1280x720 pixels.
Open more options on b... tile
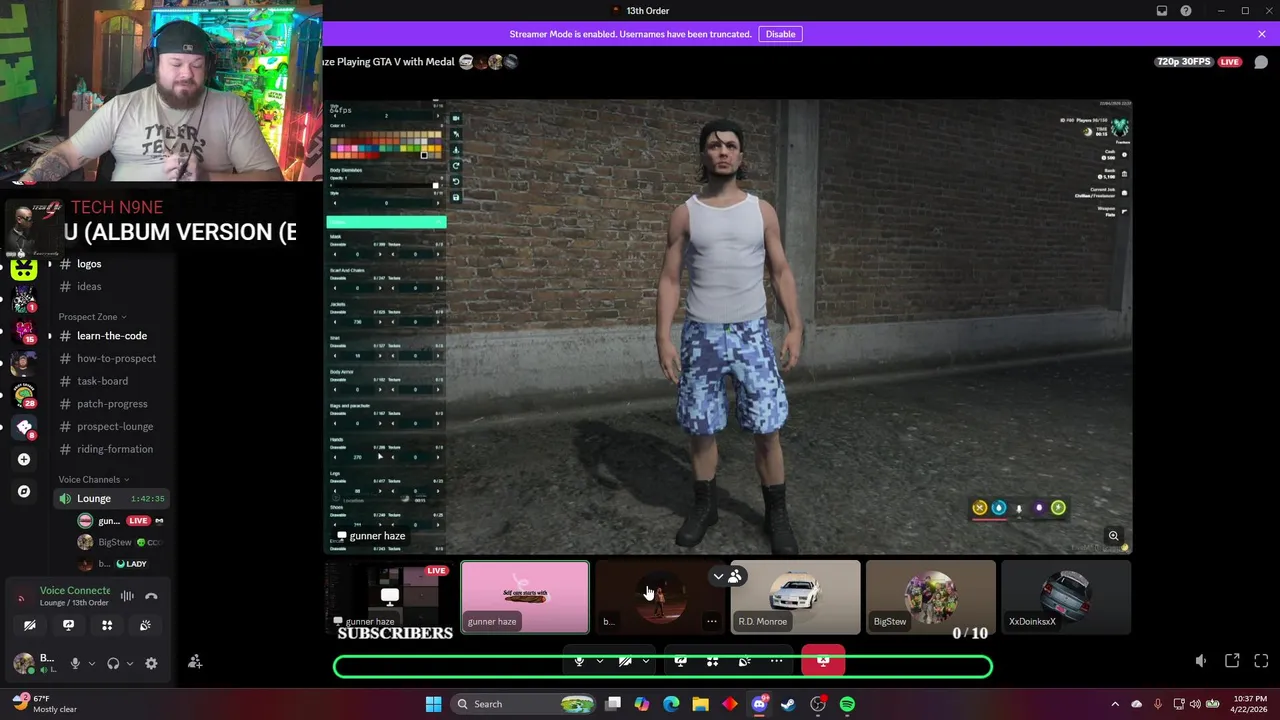712,621
